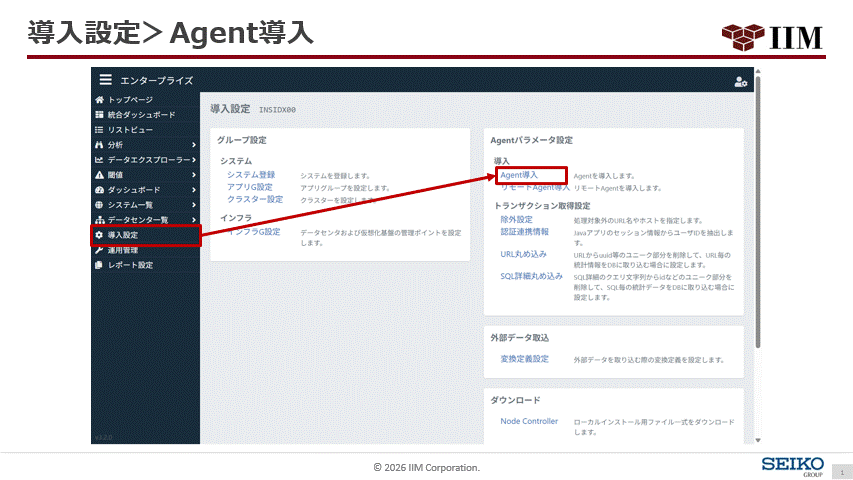Open the hamburger menu icon
This screenshot has height=480, width=853.
click(x=106, y=80)
